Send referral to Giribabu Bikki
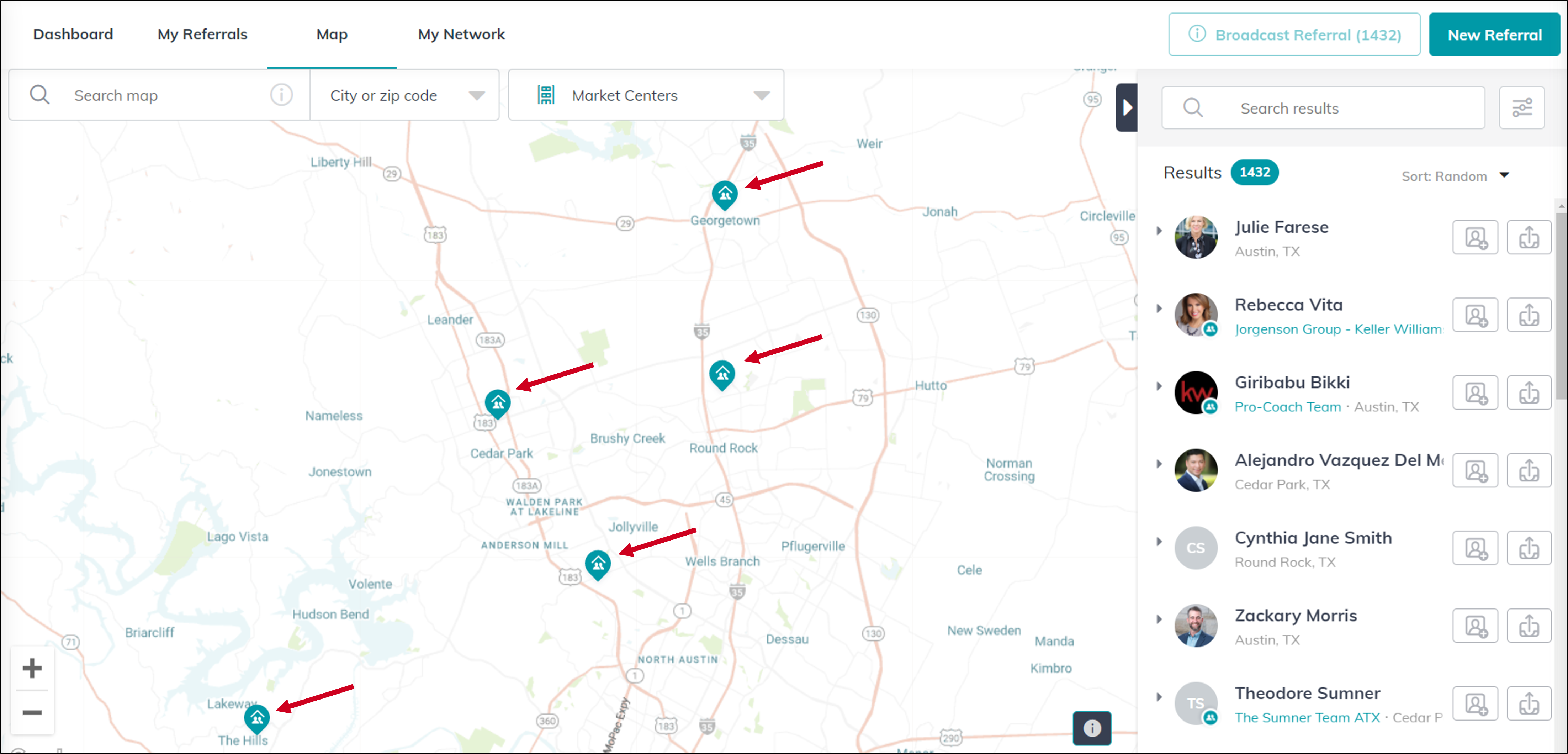The image size is (1568, 754). coord(1529,392)
